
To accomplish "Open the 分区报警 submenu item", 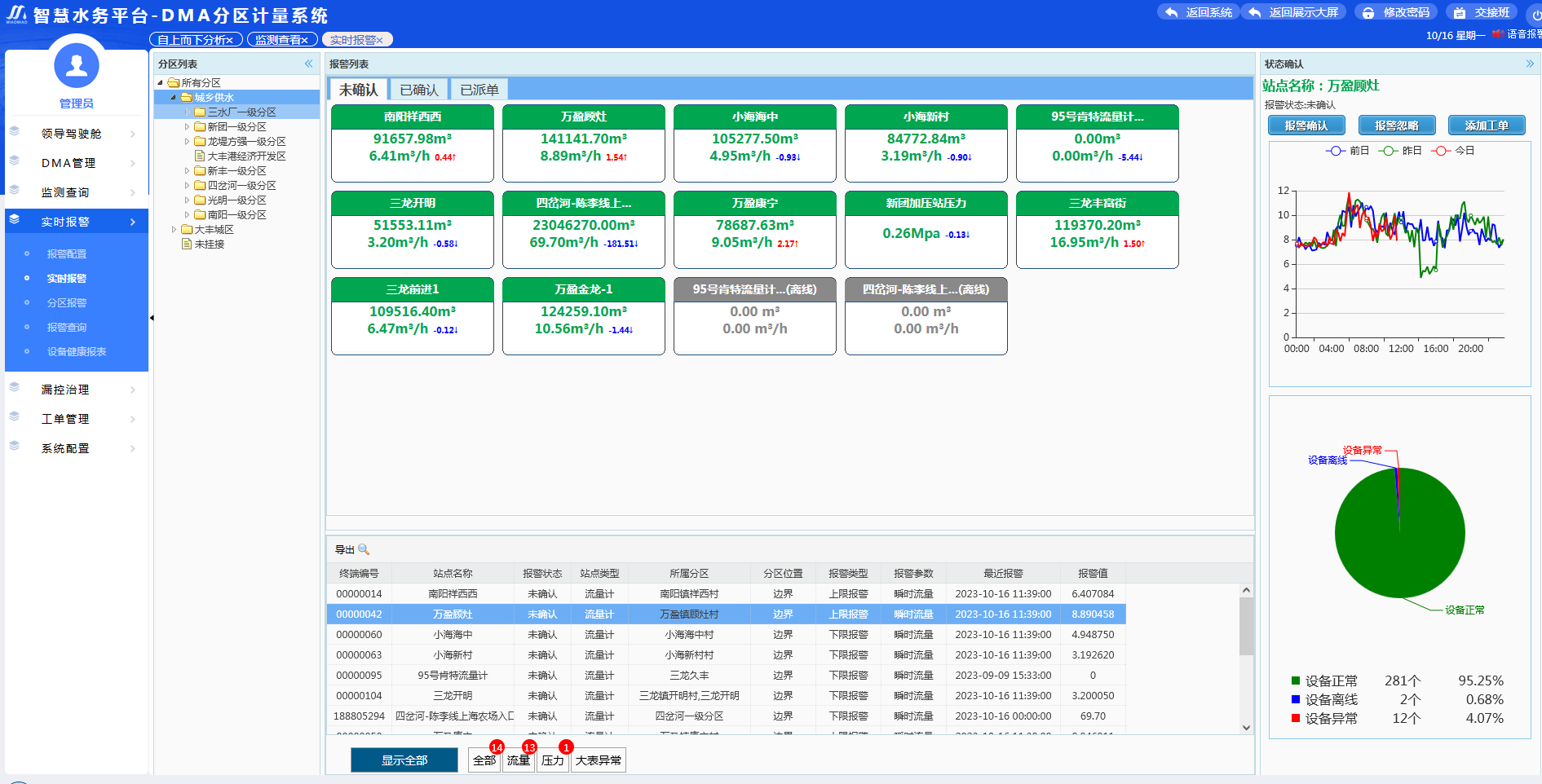I will pos(67,303).
